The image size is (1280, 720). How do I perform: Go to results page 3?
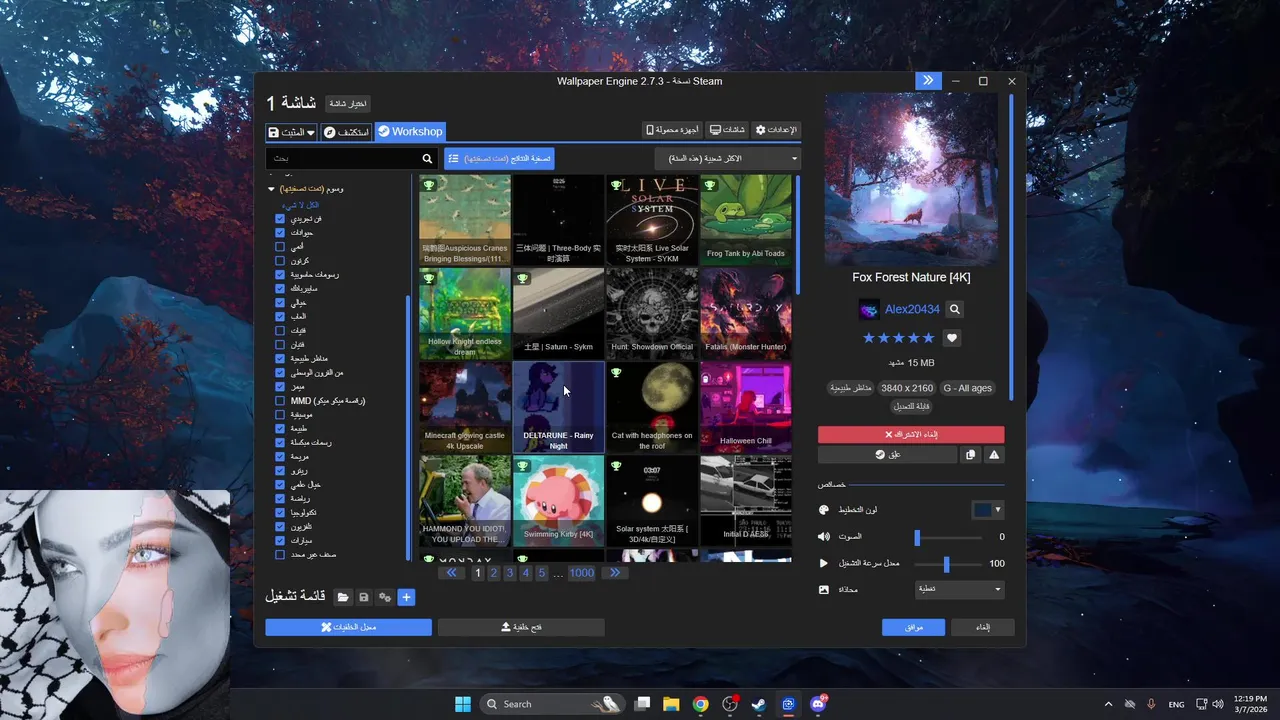click(x=510, y=573)
